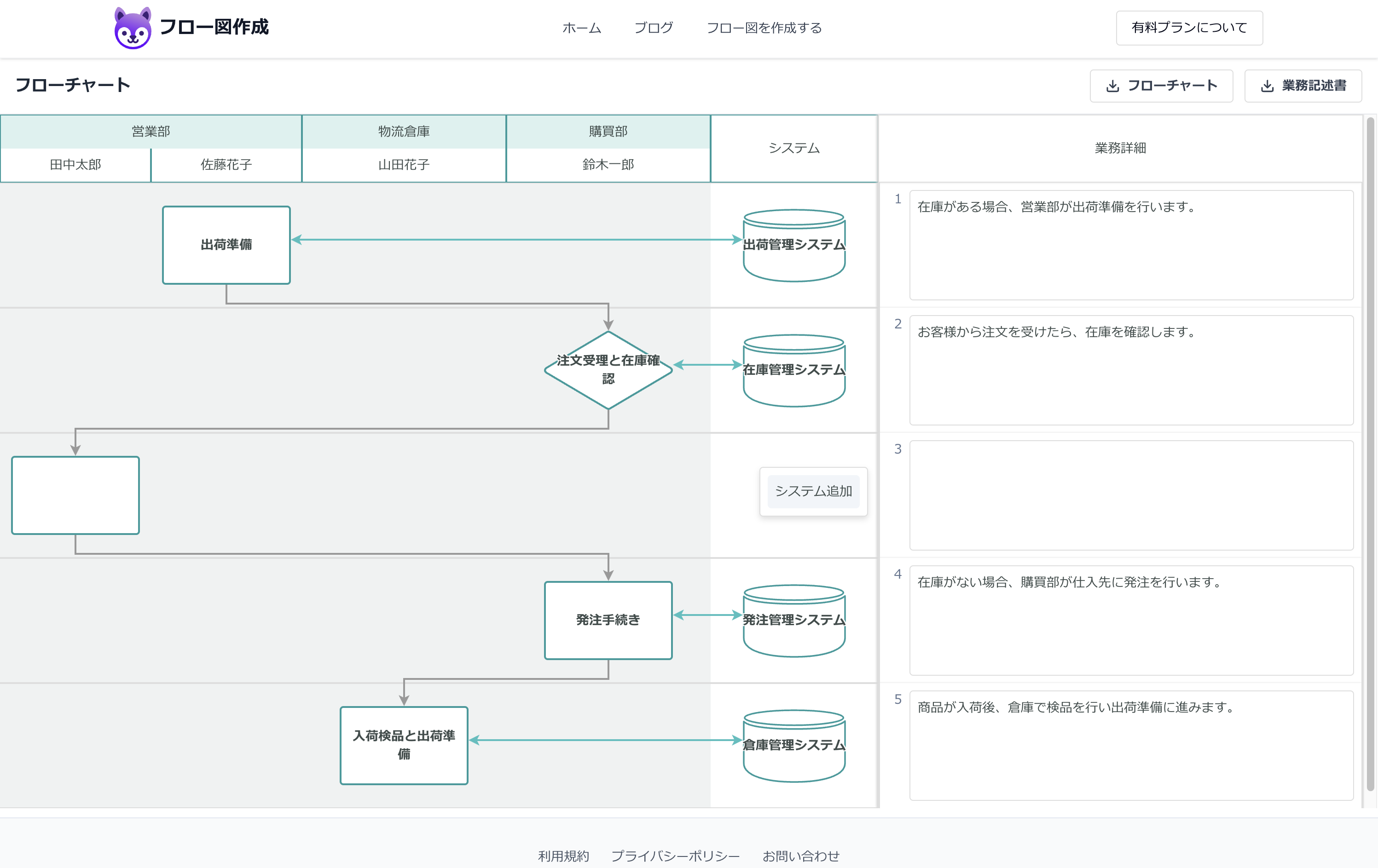Click the empty detail field for step 3
Viewport: 1378px width, 868px height.
coord(1131,495)
